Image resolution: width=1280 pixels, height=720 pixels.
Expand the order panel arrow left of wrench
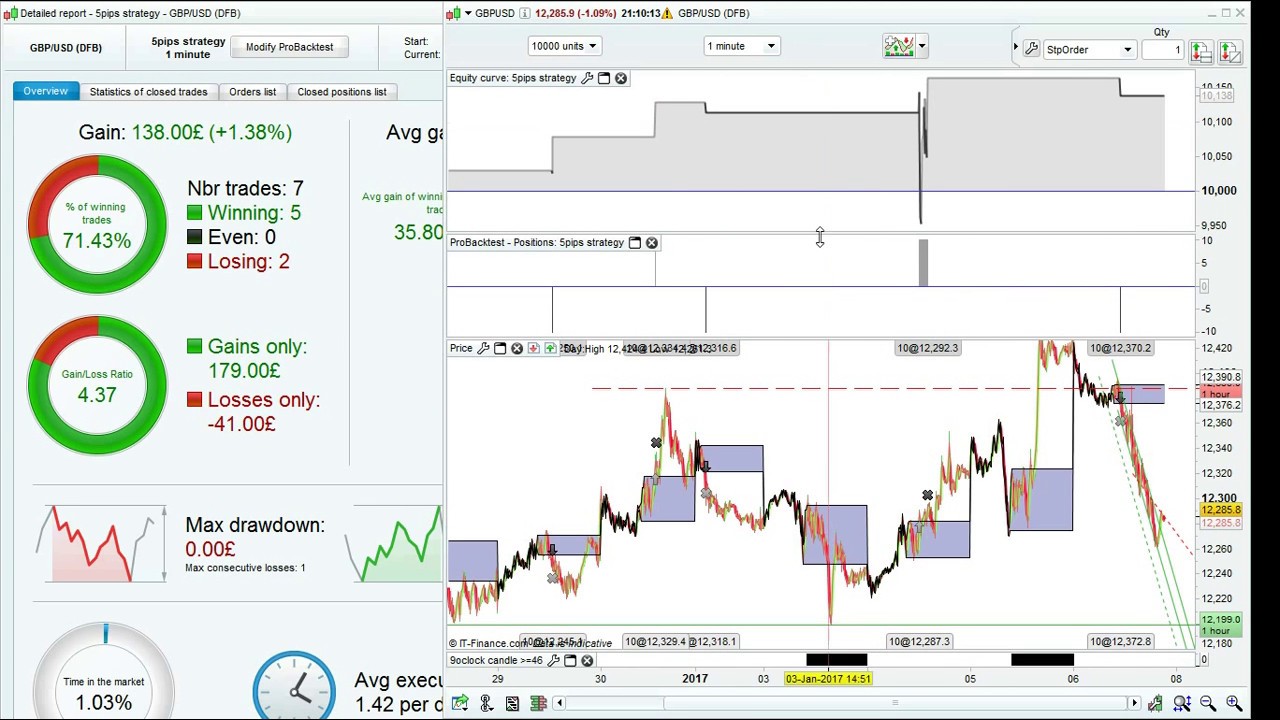coord(1016,48)
